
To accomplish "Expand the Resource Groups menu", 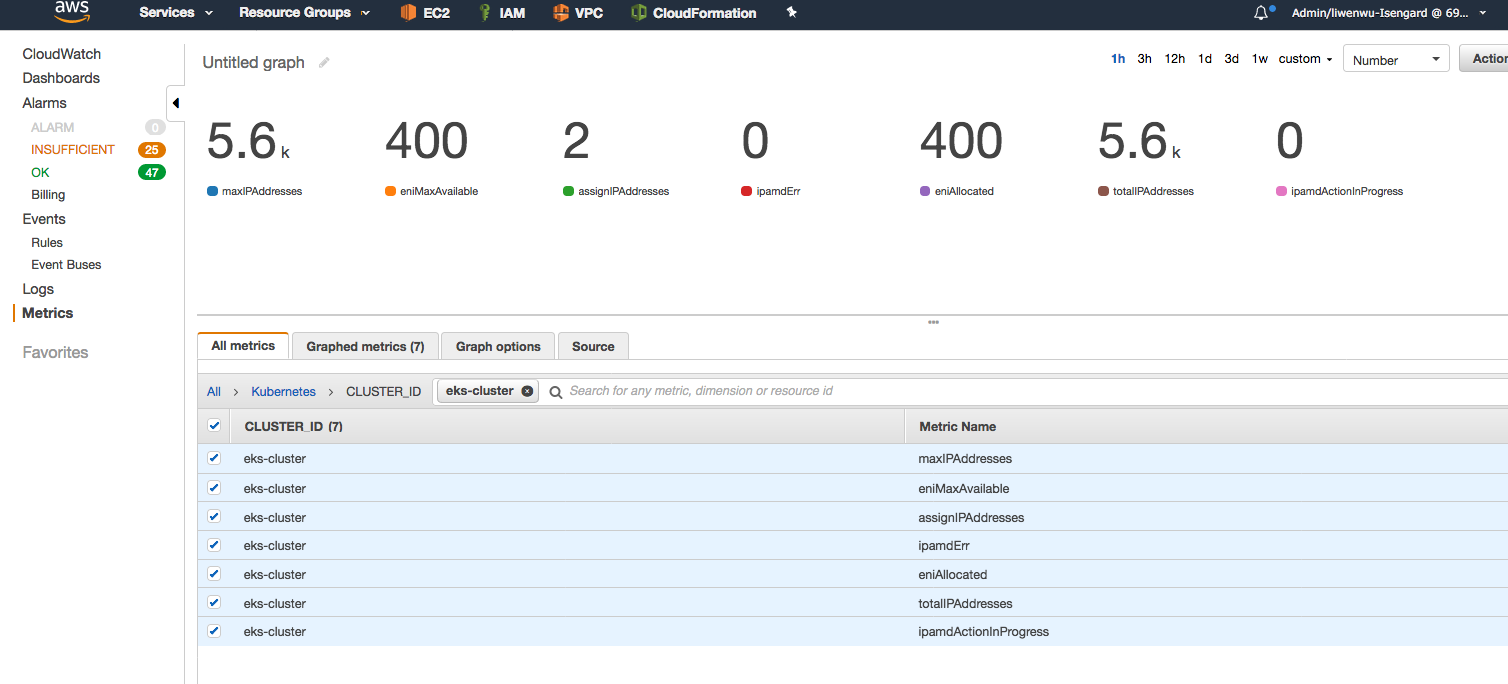I will (x=304, y=13).
